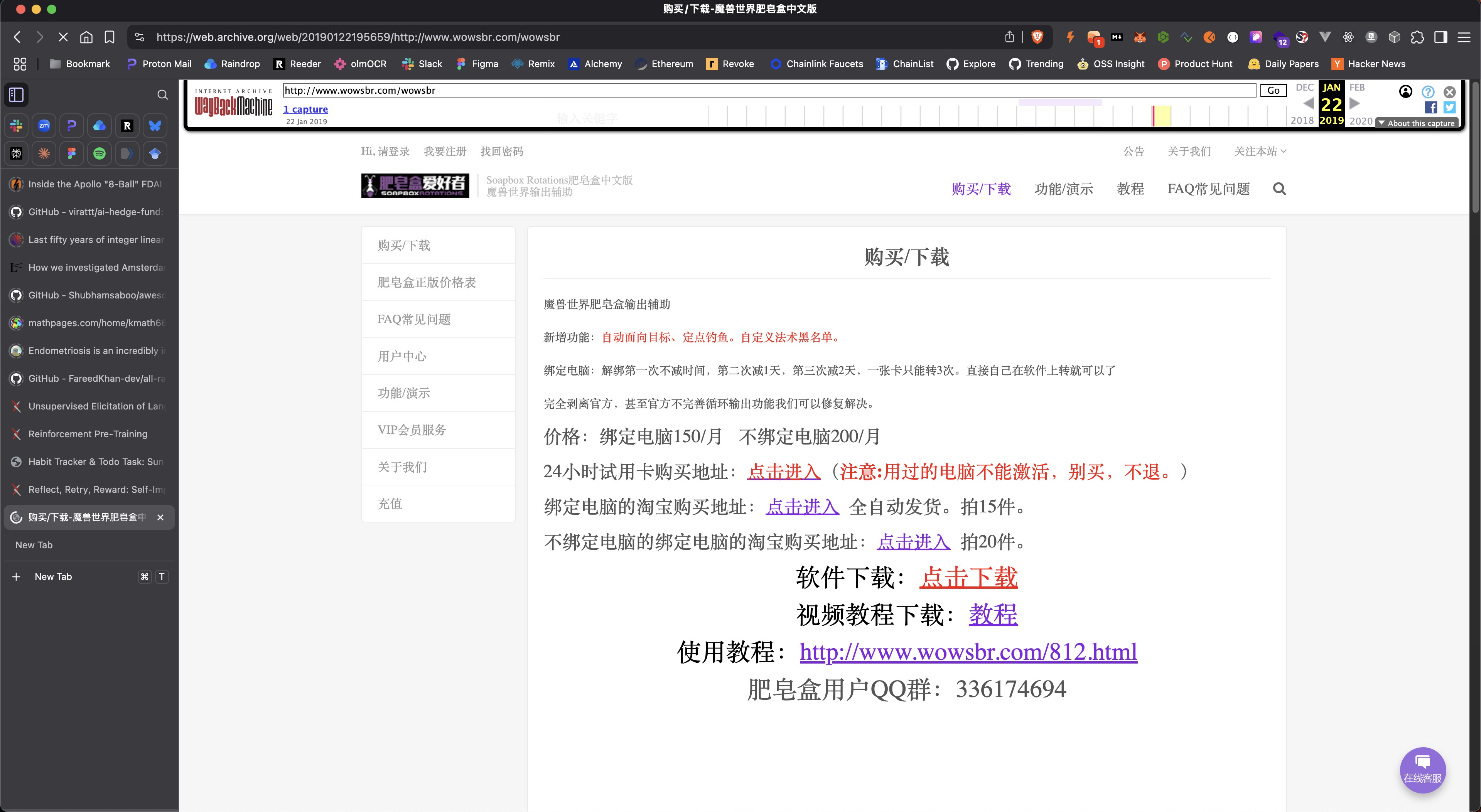Open the website's search magnifier icon
Screen dimensions: 1481x812
[x=1279, y=189]
